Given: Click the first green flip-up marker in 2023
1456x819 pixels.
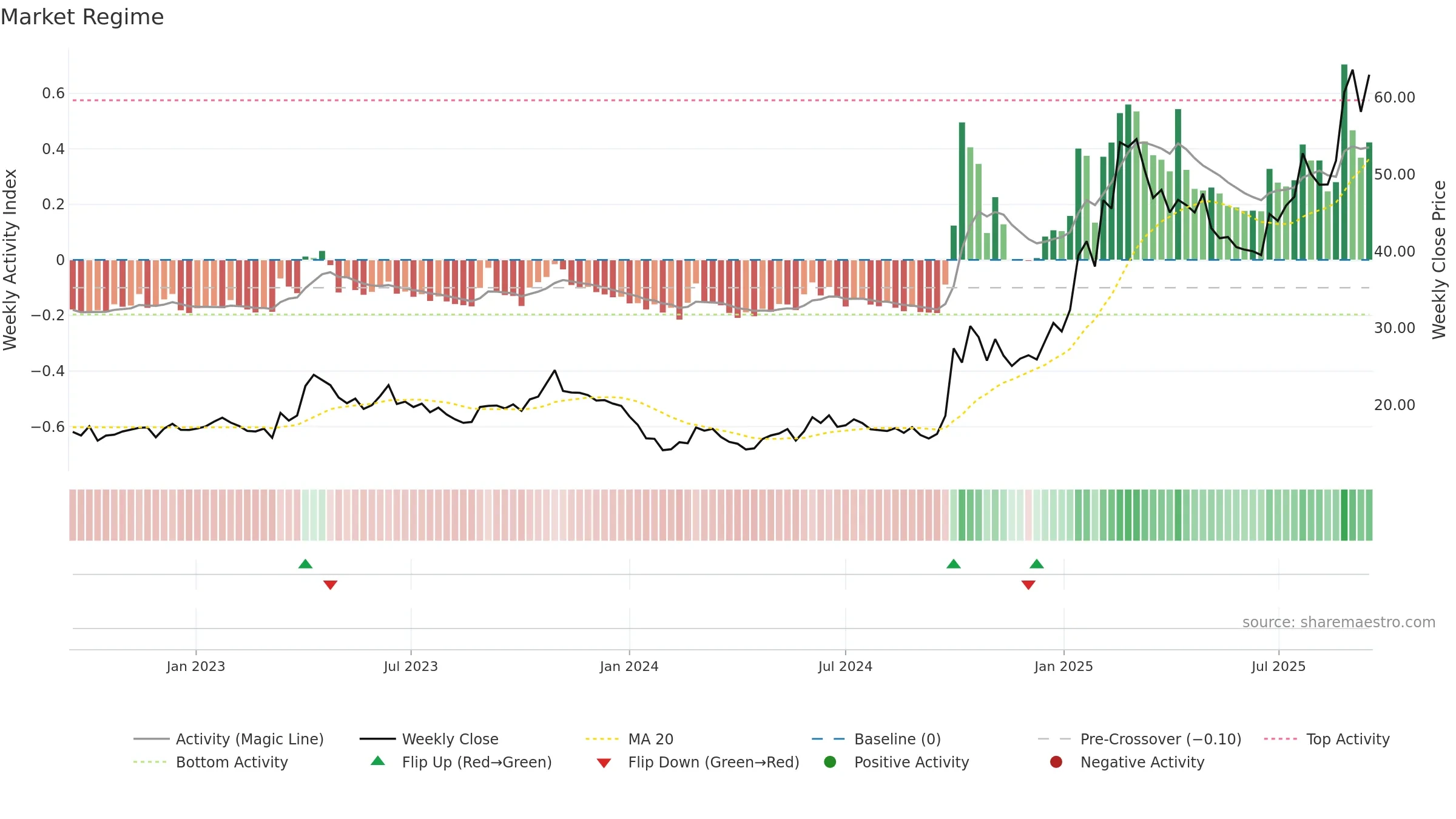Looking at the screenshot, I should [x=306, y=564].
